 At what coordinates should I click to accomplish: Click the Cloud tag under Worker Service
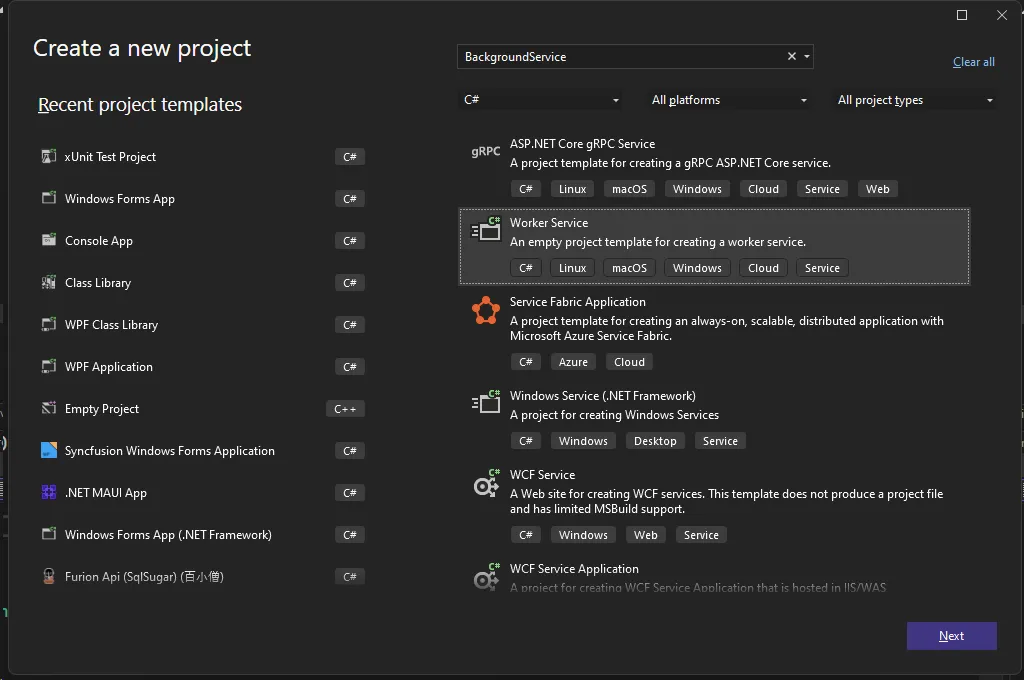(763, 268)
